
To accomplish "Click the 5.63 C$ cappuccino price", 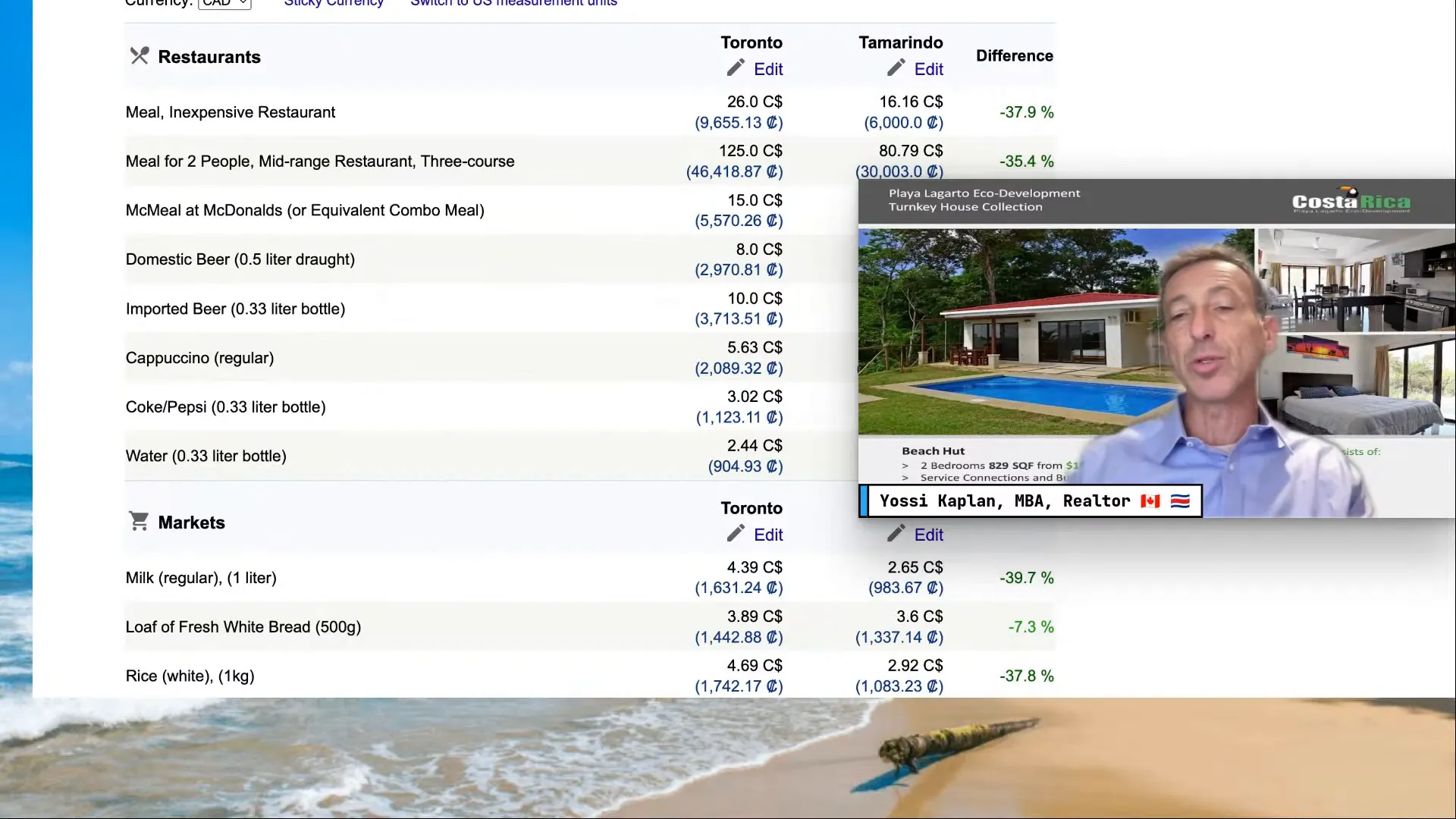I will tap(755, 347).
